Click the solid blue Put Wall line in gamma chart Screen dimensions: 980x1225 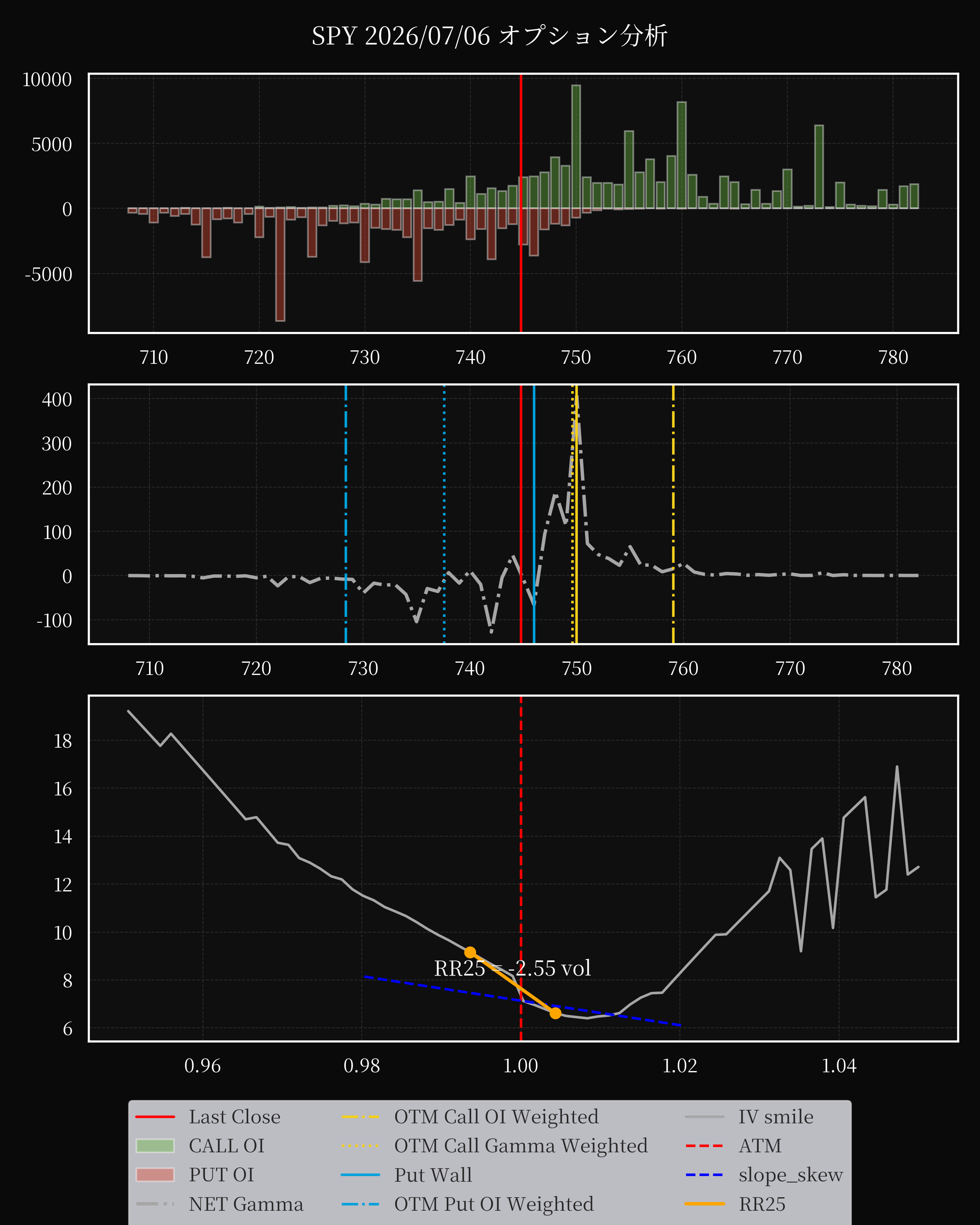(534, 514)
